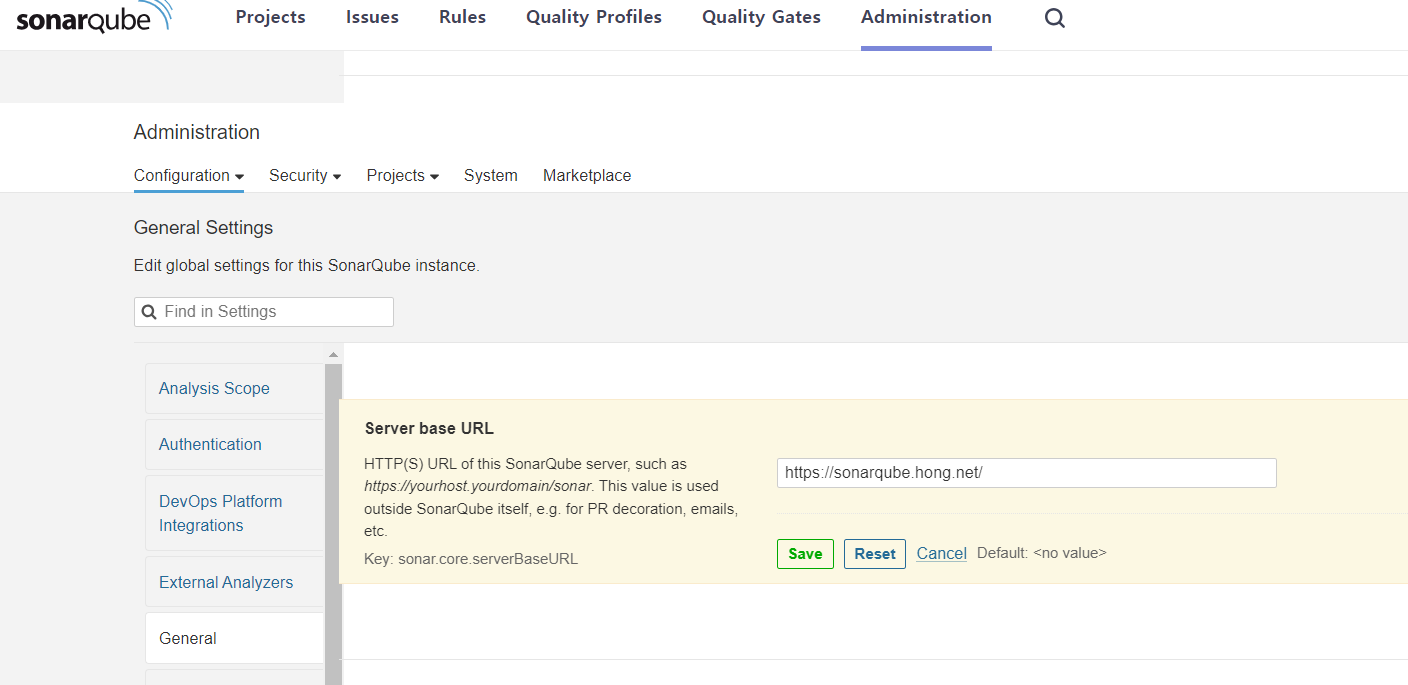The width and height of the screenshot is (1408, 685).
Task: Open DevOps Platform Integrations settings
Action: 235,513
